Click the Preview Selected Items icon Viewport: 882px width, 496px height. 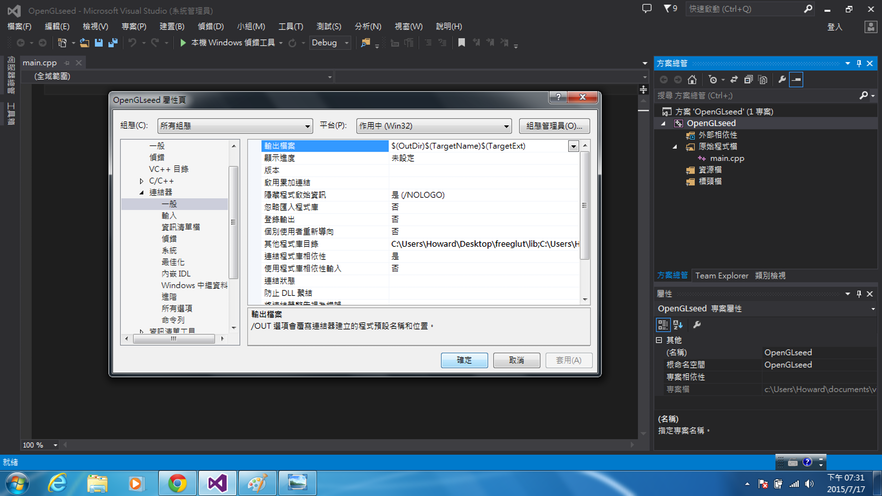pos(796,80)
